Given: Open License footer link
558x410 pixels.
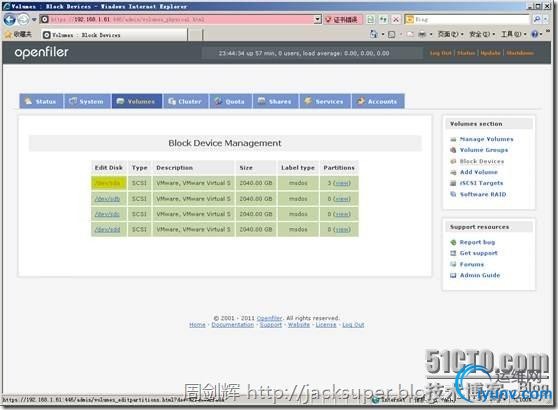Looking at the screenshot, I should click(326, 325).
